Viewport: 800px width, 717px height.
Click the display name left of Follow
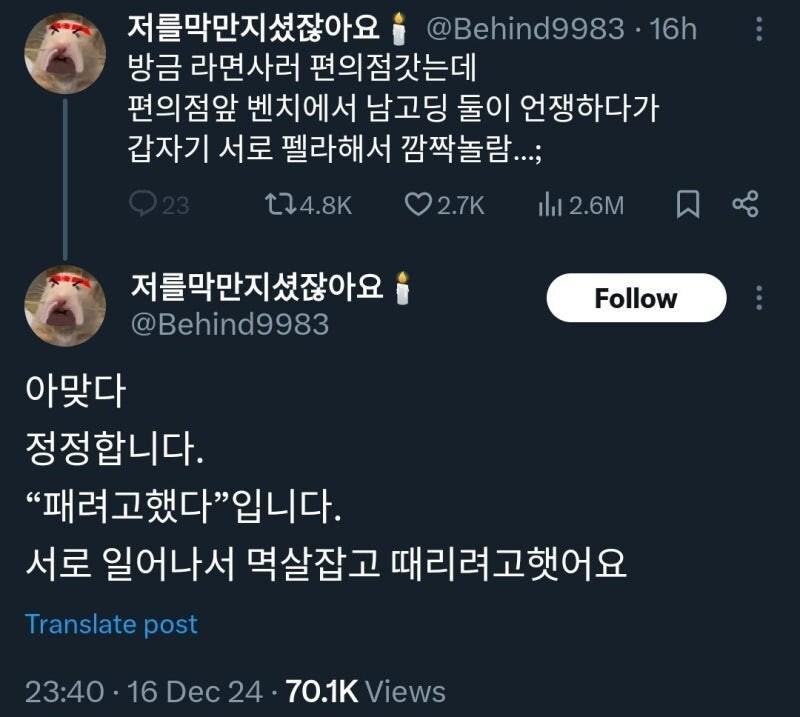[258, 287]
